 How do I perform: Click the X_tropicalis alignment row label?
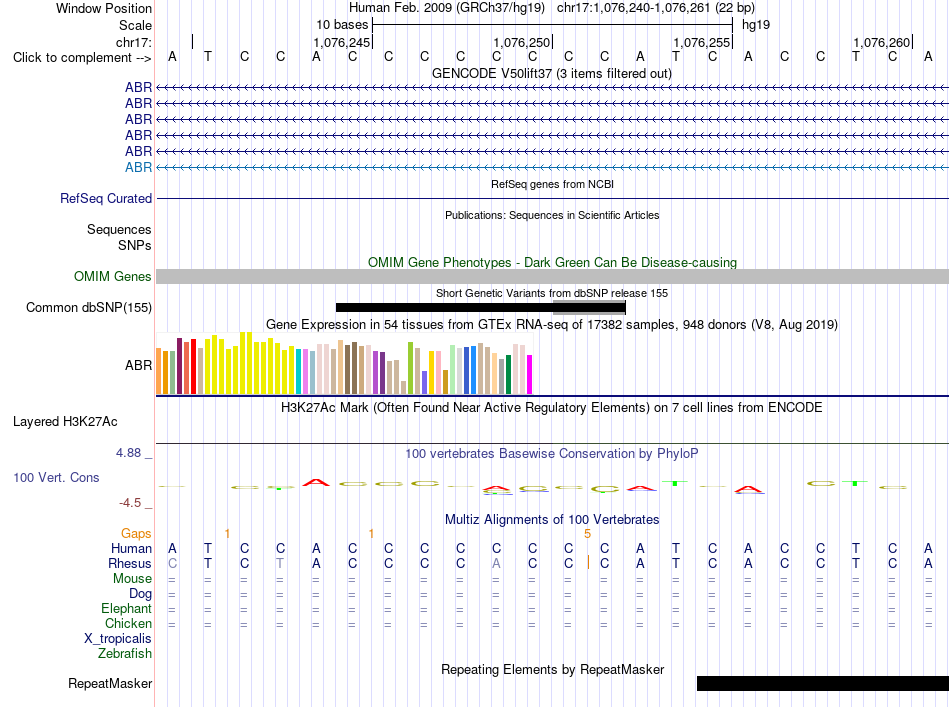(x=118, y=639)
